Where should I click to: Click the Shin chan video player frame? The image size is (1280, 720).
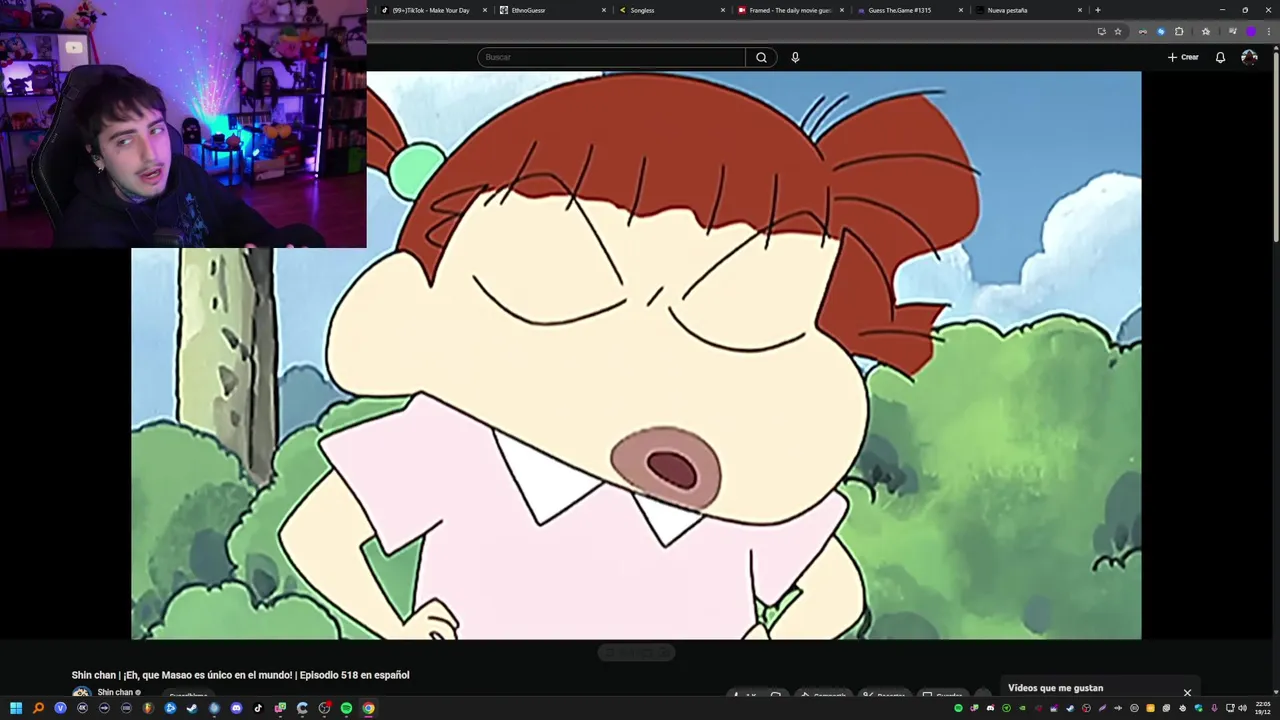point(636,355)
